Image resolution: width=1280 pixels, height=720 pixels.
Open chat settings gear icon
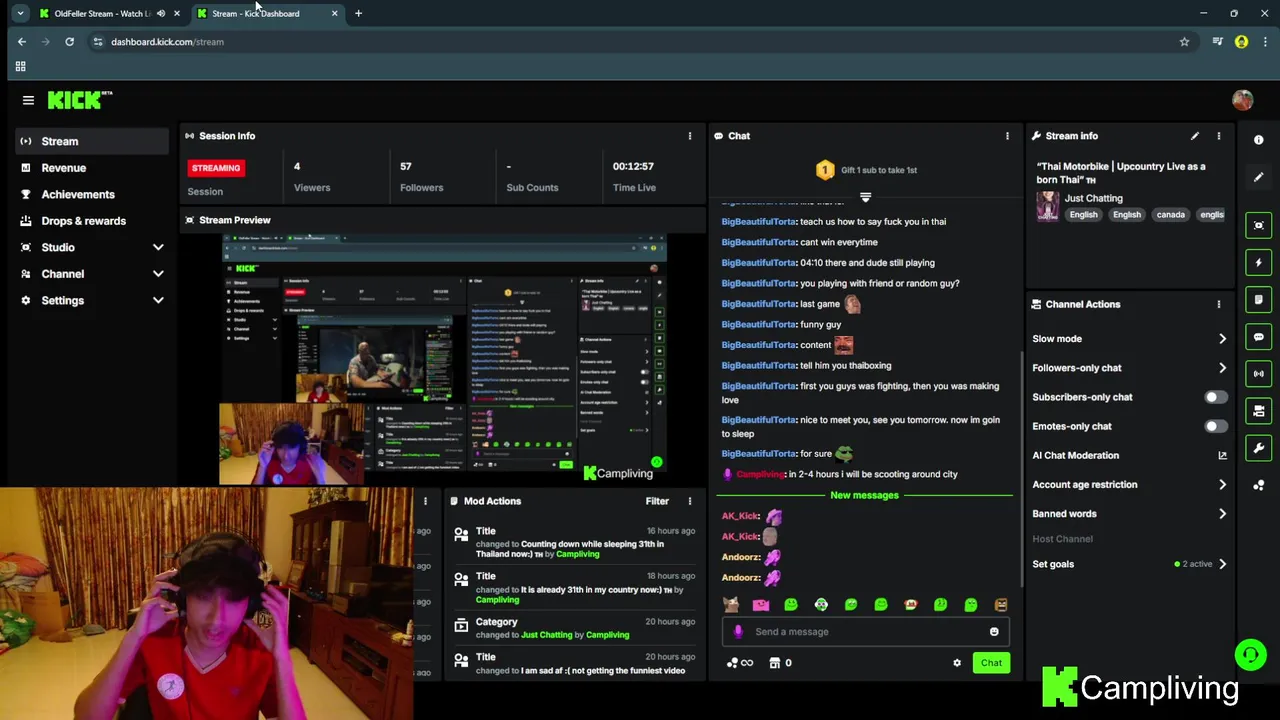point(957,663)
